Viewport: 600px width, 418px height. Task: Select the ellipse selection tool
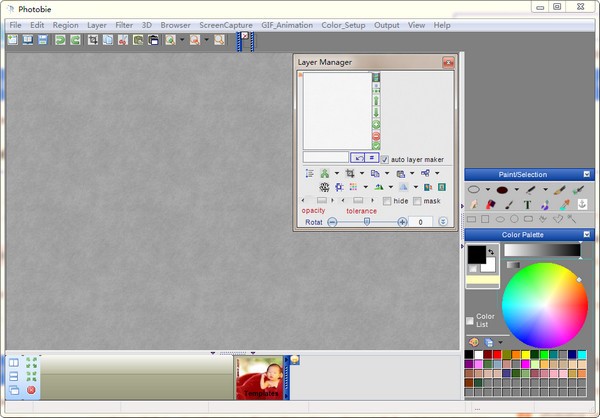click(474, 189)
